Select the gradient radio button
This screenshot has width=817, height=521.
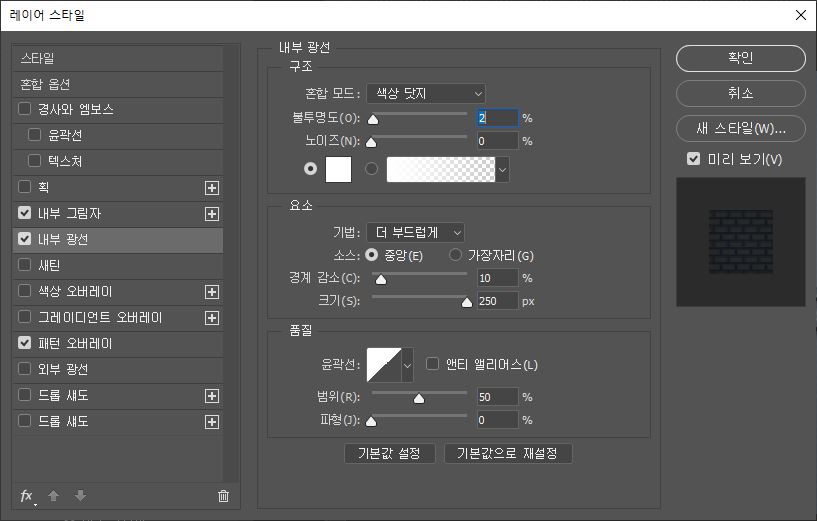[372, 169]
